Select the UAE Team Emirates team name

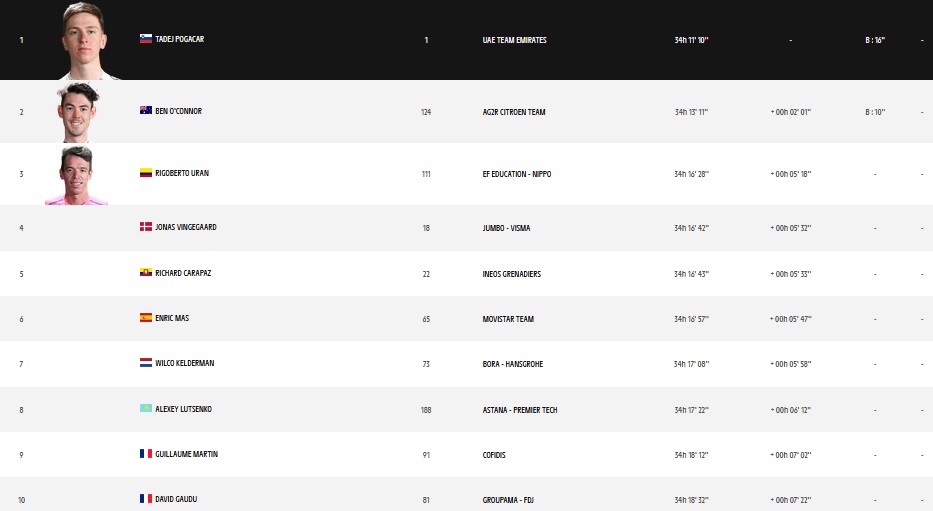click(x=514, y=41)
